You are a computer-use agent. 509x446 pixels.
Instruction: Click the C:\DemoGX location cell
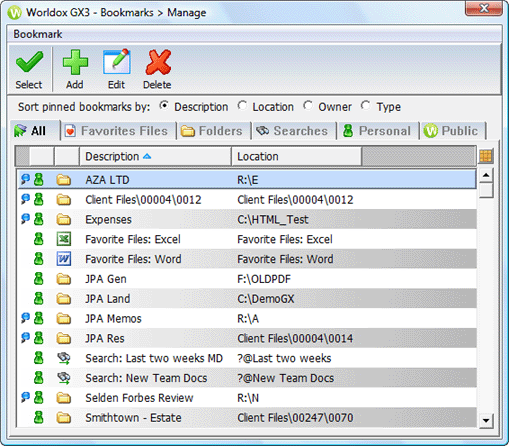pos(266,299)
